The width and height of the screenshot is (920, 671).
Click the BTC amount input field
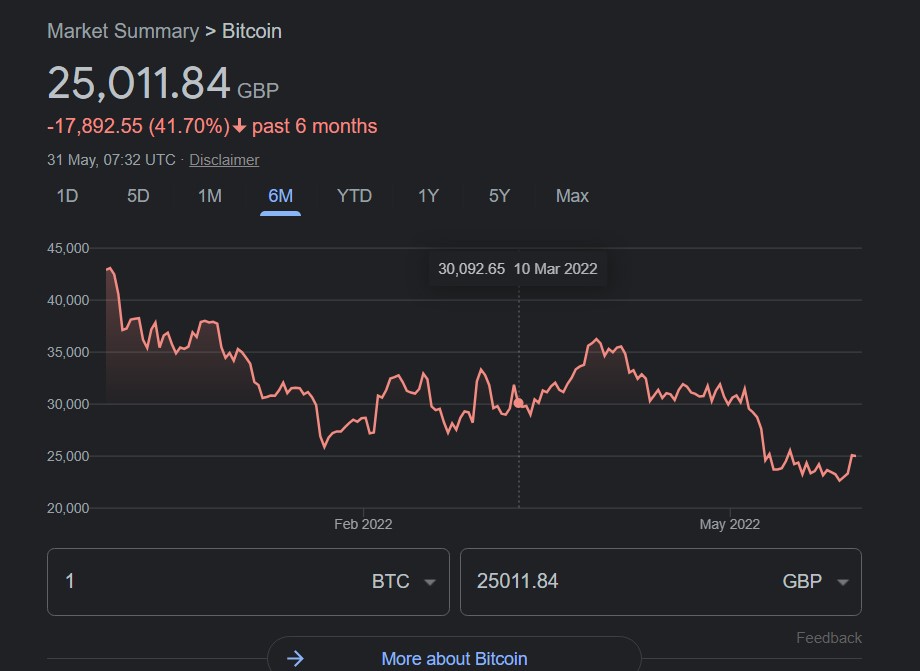[200, 582]
